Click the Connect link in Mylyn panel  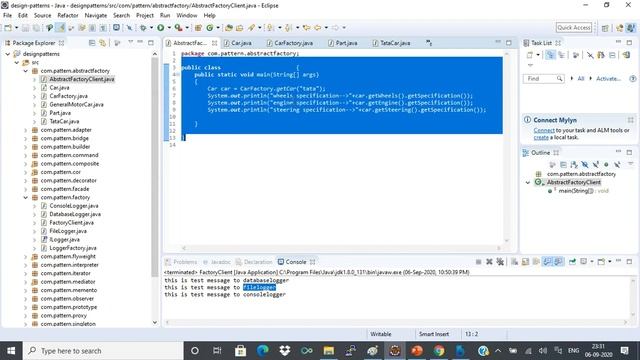point(544,130)
